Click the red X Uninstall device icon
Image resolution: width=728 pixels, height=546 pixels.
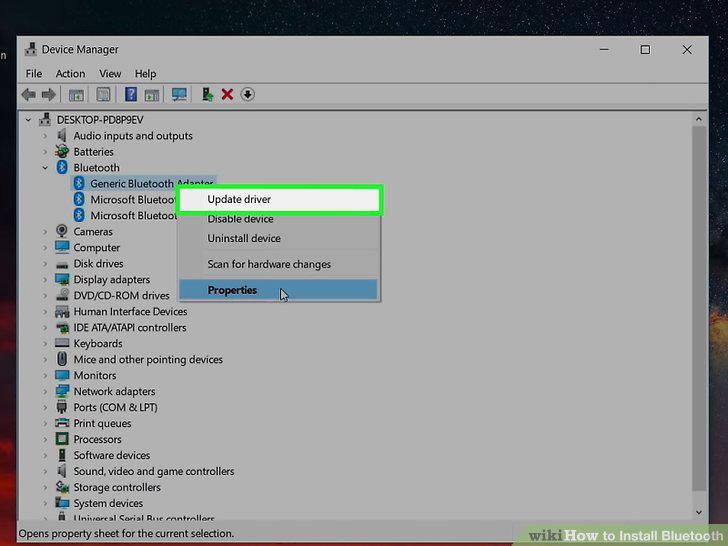pos(227,95)
